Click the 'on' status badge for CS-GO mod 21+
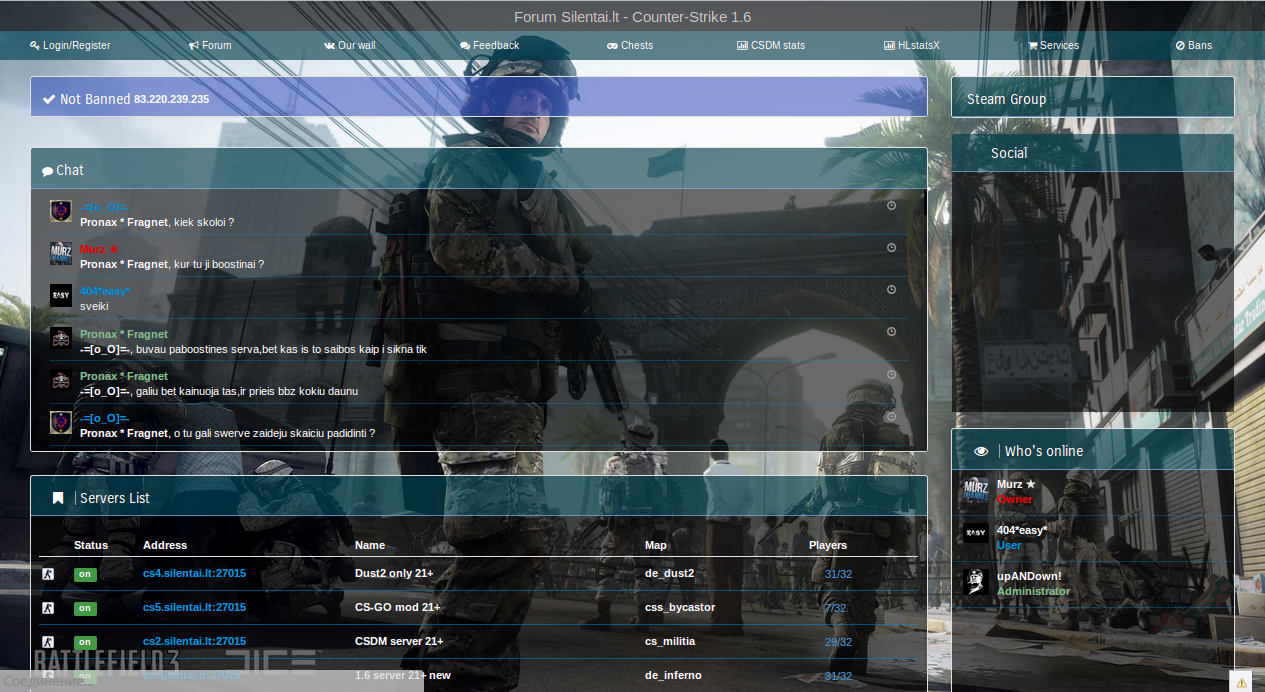 (x=85, y=608)
